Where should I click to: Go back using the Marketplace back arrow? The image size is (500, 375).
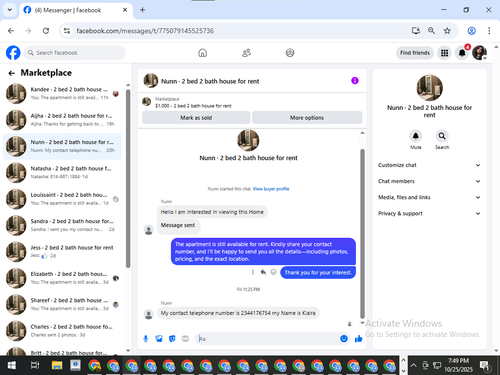12,73
